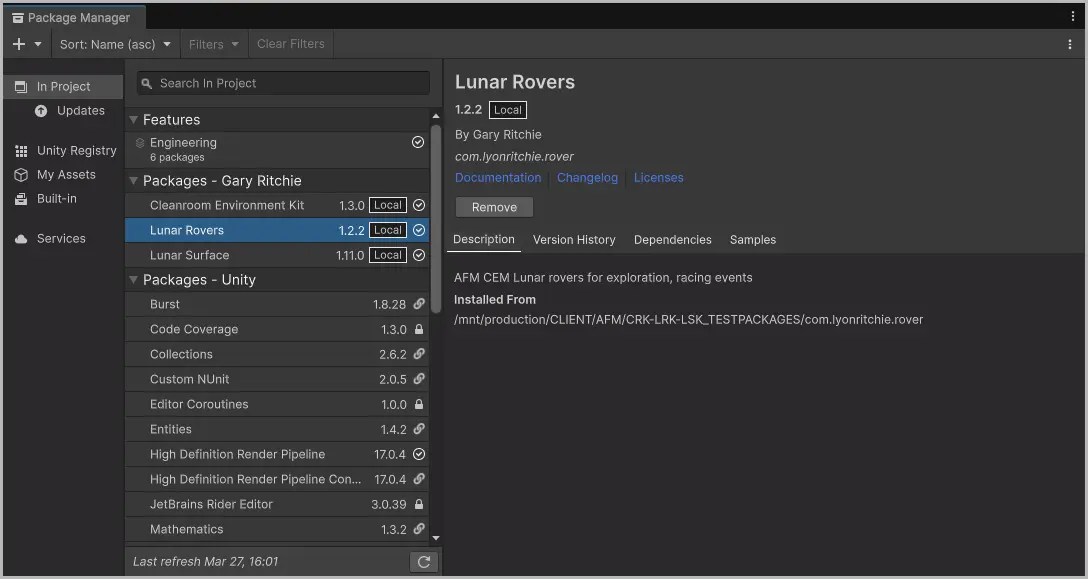Viewport: 1088px width, 579px height.
Task: Click the More Options menu icon
Action: tap(1072, 43)
